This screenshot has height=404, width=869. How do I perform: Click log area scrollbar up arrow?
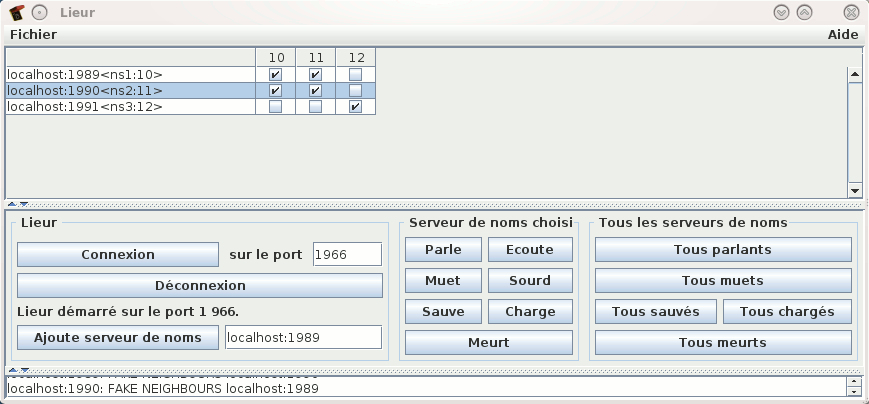[x=854, y=381]
